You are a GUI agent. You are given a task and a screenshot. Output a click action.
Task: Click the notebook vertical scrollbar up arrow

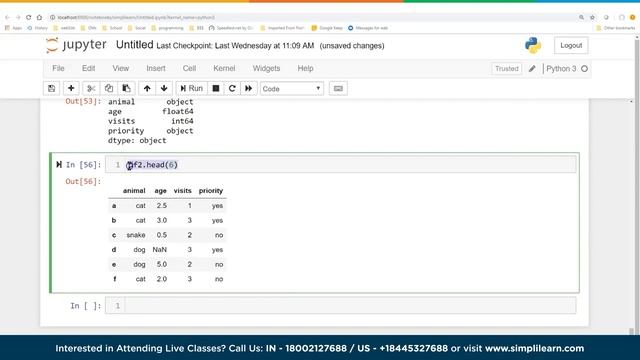(631, 101)
